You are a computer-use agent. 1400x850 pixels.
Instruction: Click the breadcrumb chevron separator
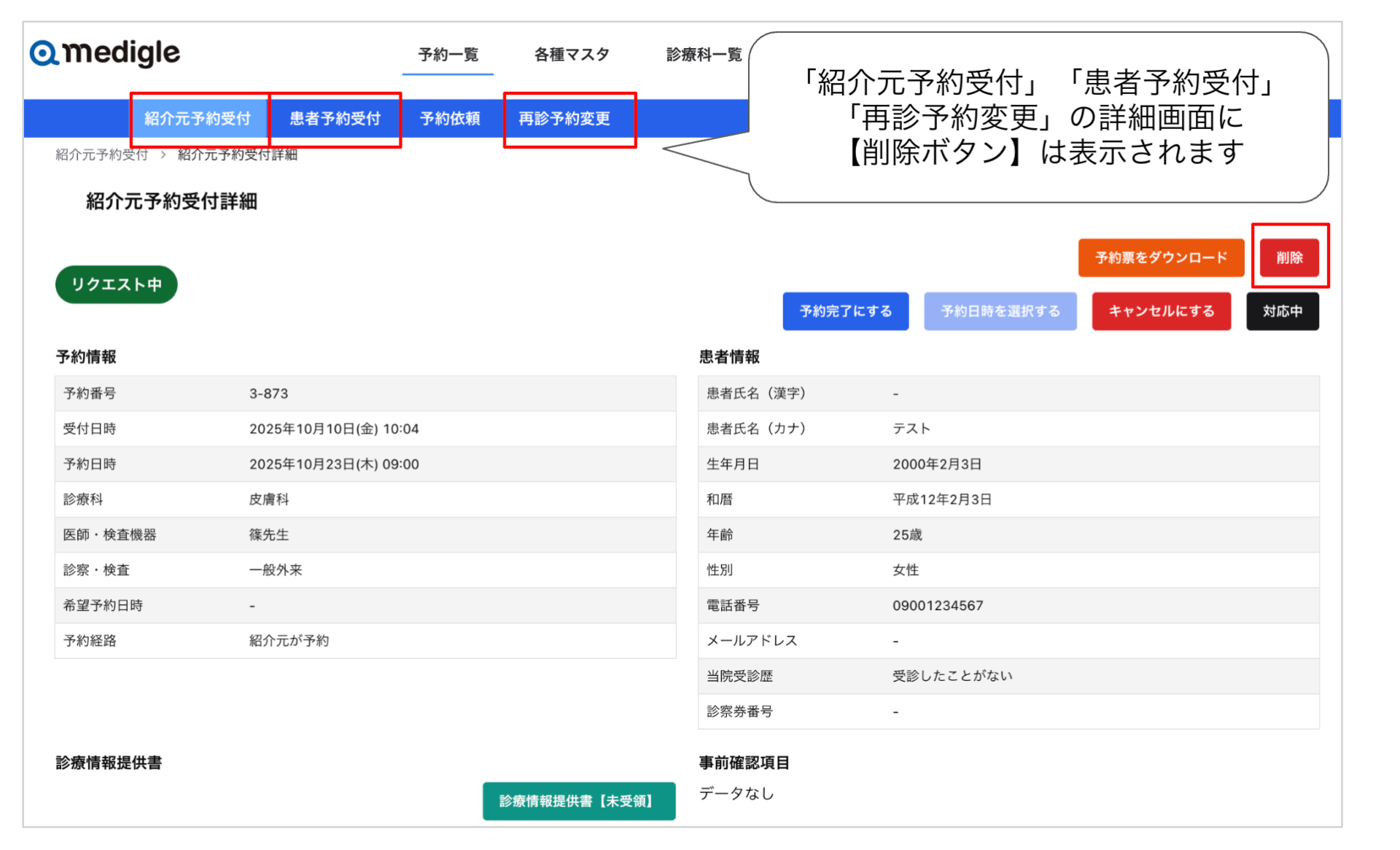(x=163, y=155)
